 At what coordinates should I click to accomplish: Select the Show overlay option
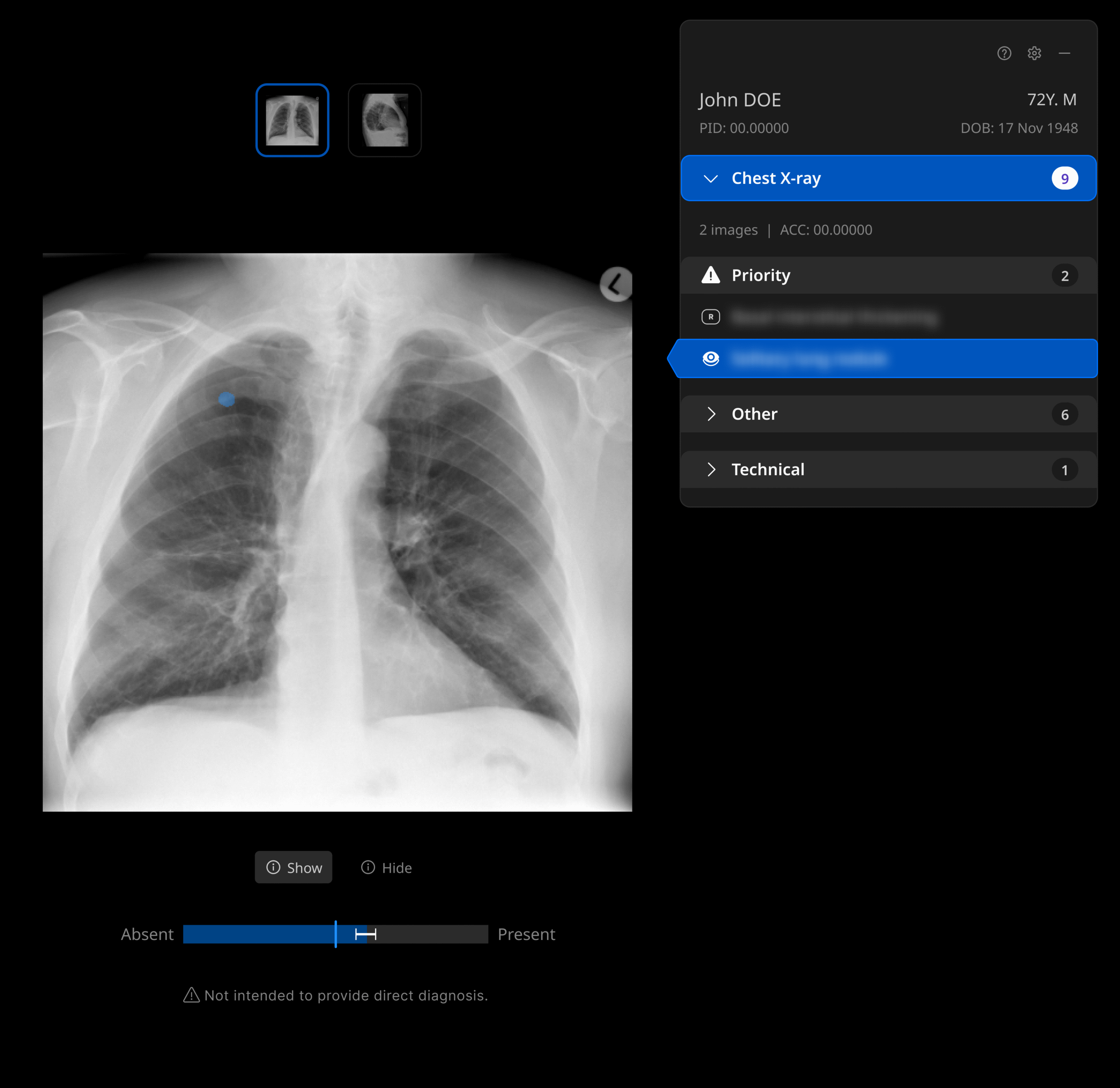pyautogui.click(x=294, y=867)
